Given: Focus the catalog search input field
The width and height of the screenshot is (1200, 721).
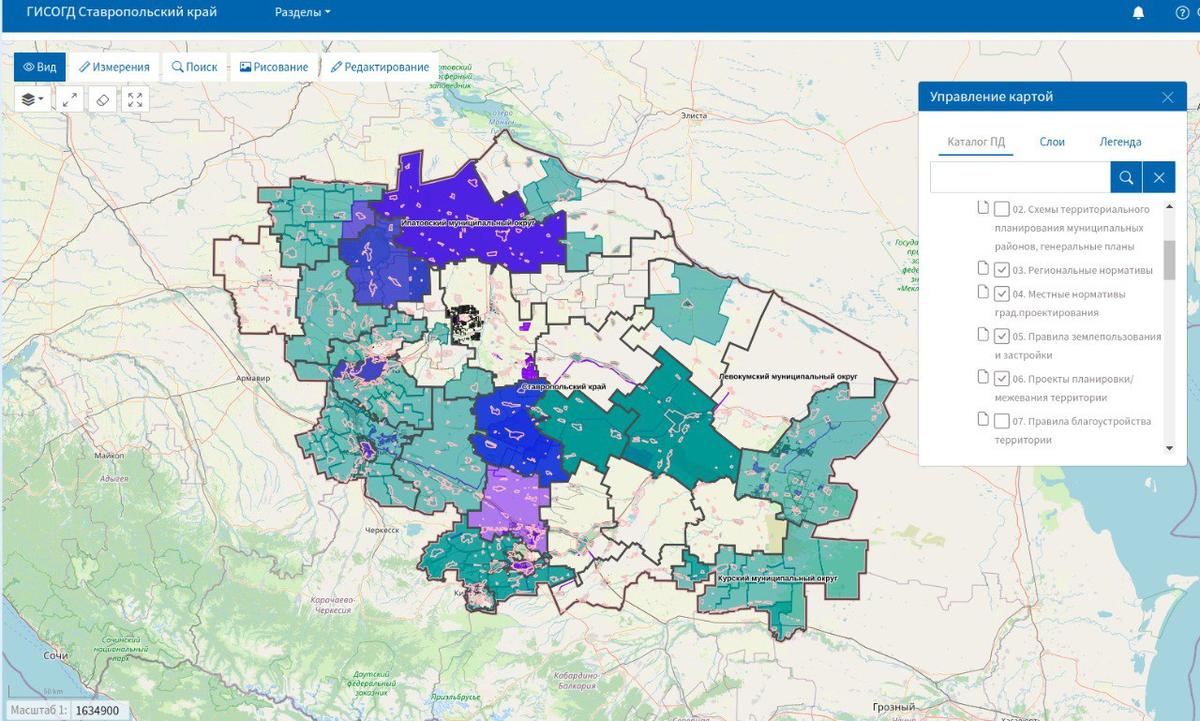Looking at the screenshot, I should [x=1019, y=177].
